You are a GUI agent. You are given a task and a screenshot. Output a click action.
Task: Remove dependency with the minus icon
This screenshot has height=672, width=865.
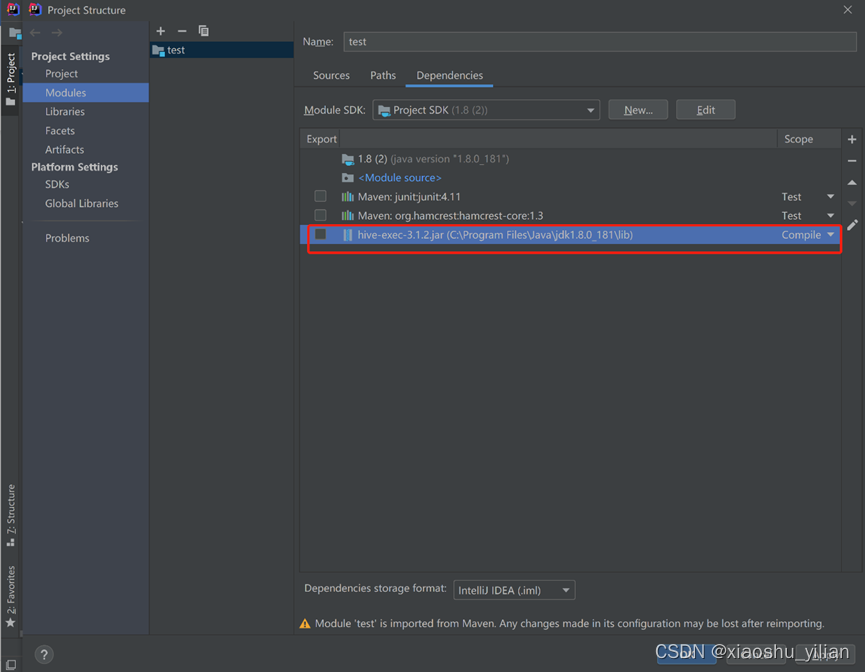pos(852,161)
